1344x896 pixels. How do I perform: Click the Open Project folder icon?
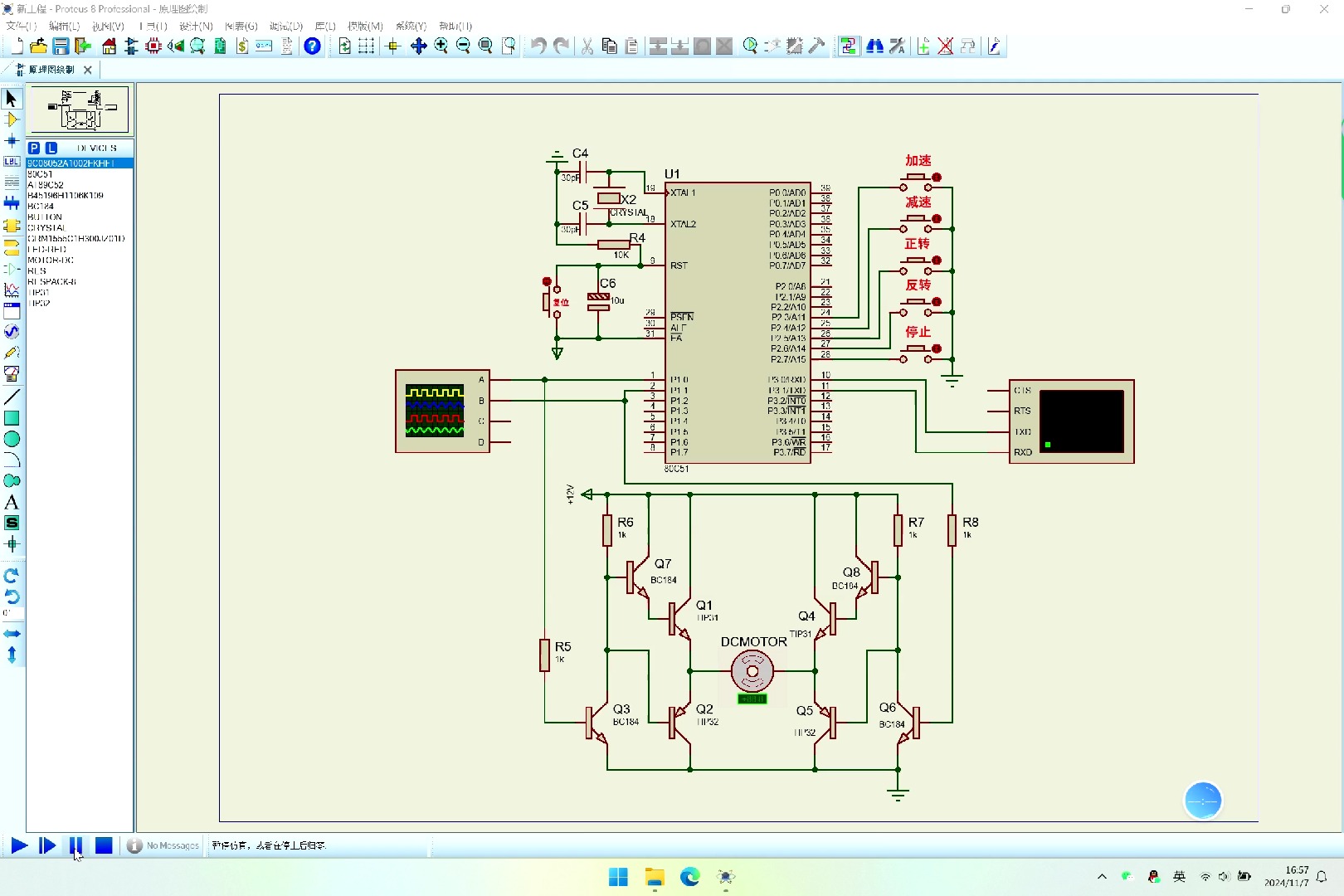[38, 46]
